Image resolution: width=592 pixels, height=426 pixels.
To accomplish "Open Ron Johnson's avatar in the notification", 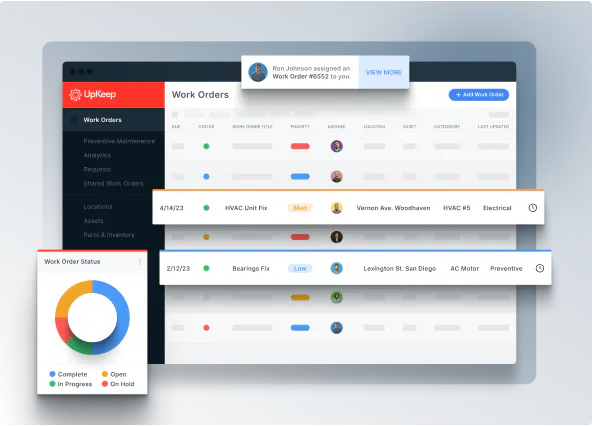I will (258, 72).
